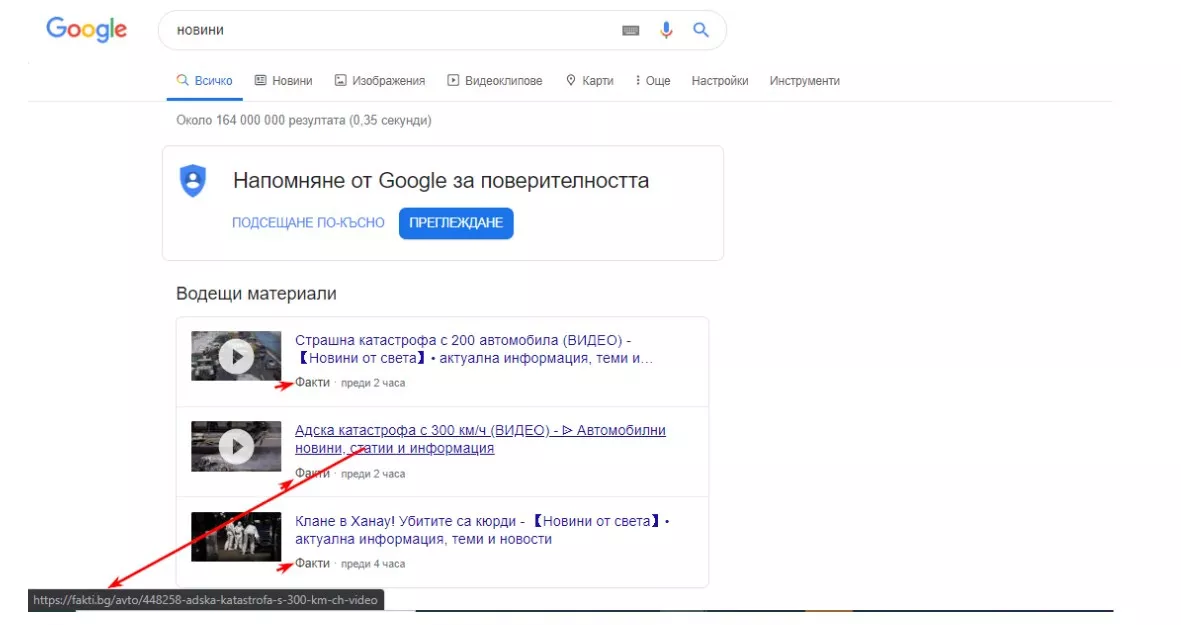The width and height of the screenshot is (1181, 625).
Task: Click "Напомняне от Google за поверителността" heading
Action: (x=441, y=181)
